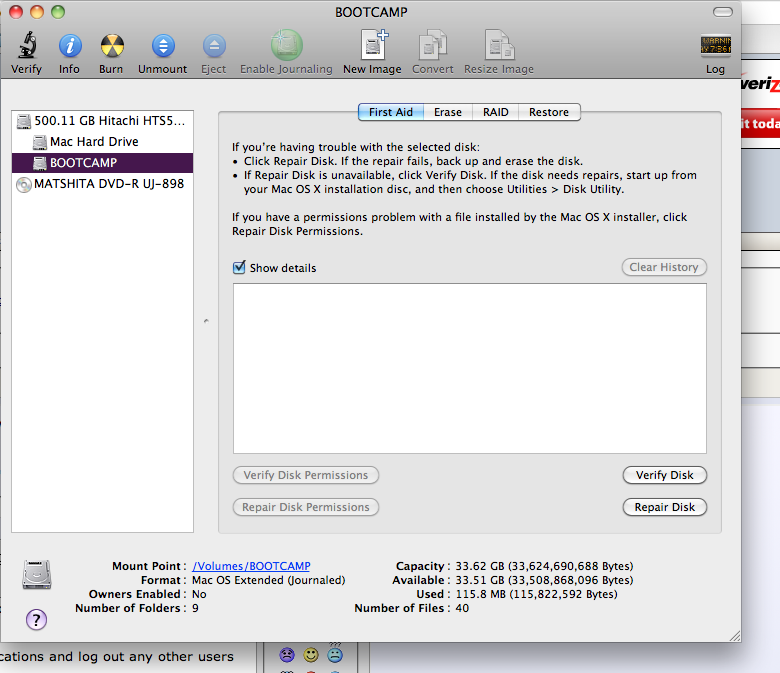Click the Owners Enabled value No

tap(199, 594)
